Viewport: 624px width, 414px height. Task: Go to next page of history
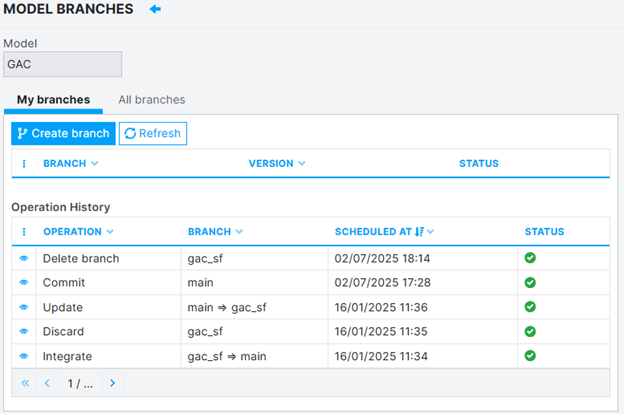coord(113,383)
